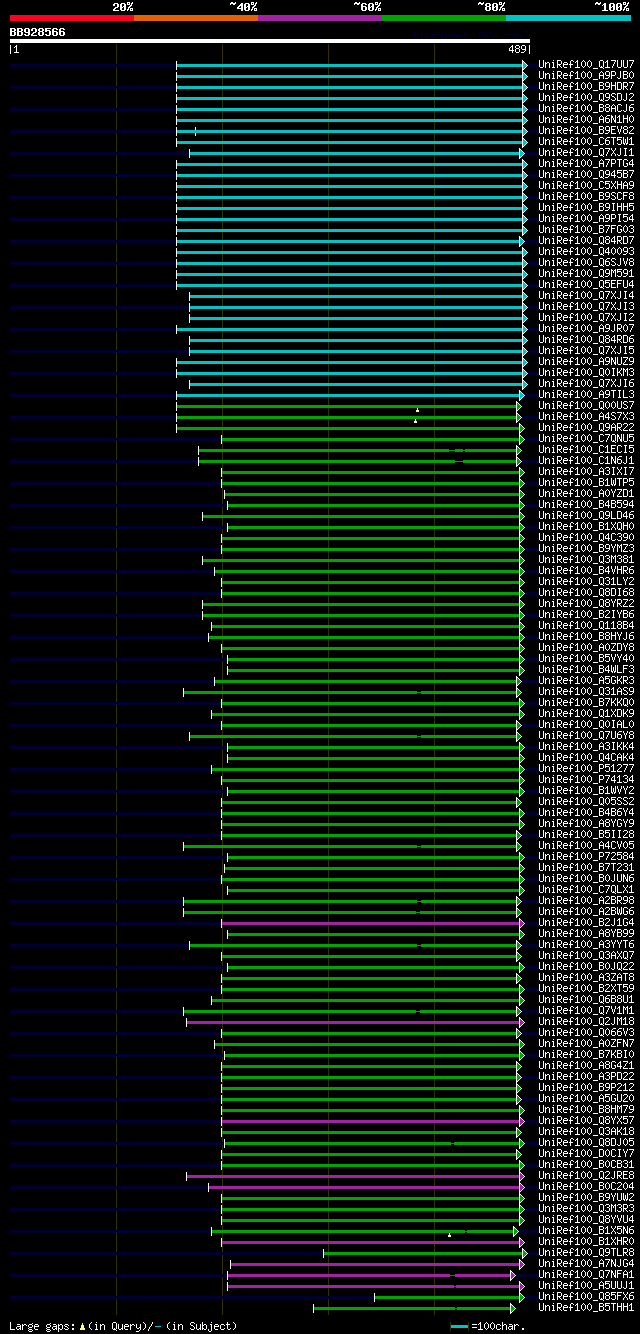Image resolution: width=640 pixels, height=1334 pixels.
Task: Click the query gap marker on the UniRef100_B1X5N6 bar
Action: (450, 1235)
